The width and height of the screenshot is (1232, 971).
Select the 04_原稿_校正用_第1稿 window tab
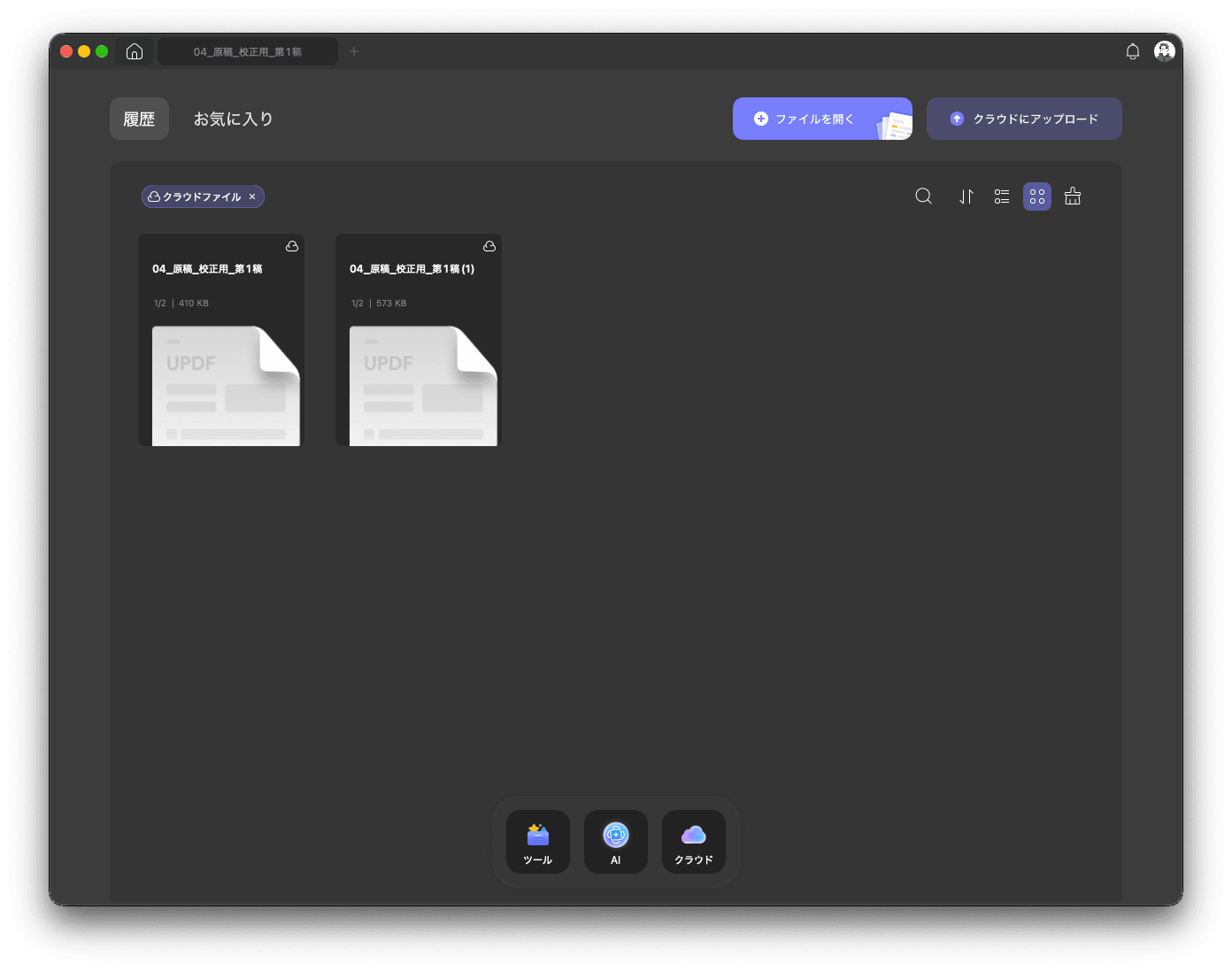pos(248,51)
